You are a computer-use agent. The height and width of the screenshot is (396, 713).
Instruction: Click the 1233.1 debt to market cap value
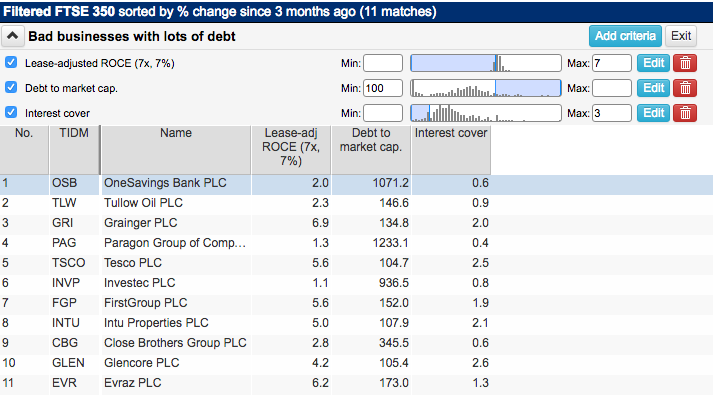391,243
